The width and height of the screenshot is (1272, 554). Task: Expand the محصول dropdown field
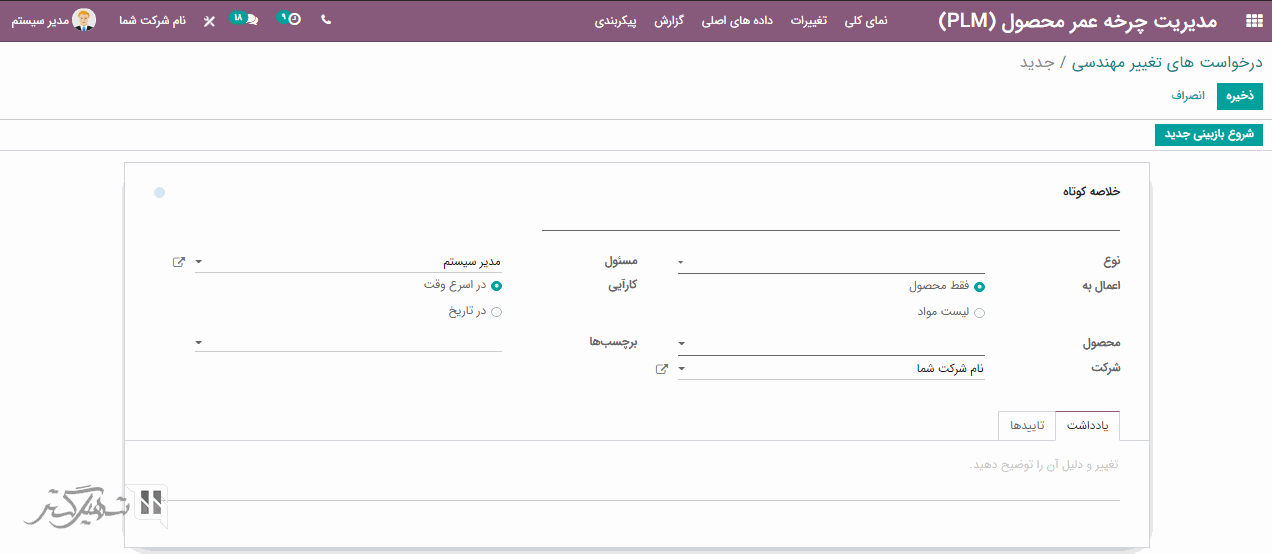click(830, 344)
